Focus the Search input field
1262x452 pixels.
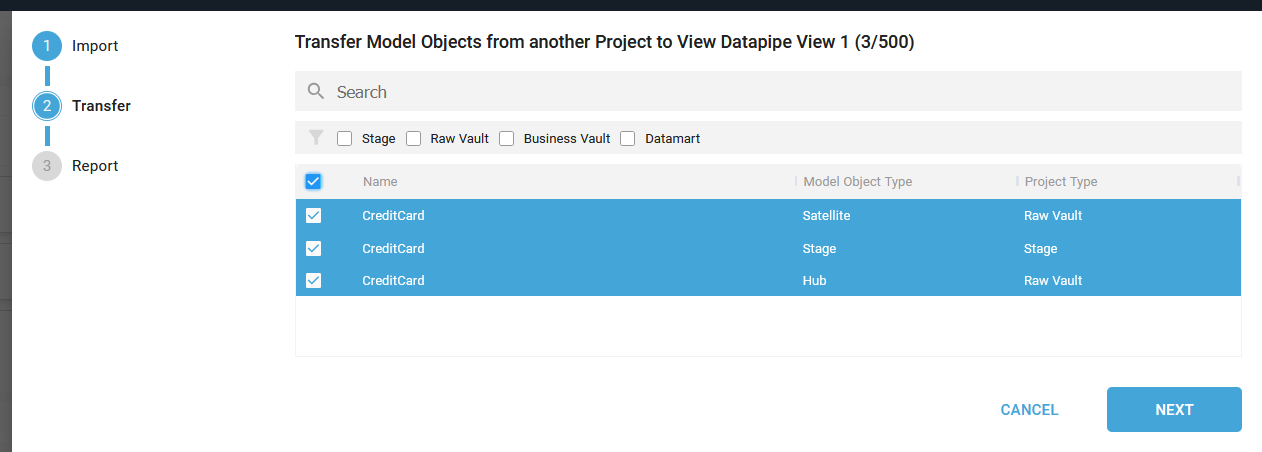[x=780, y=92]
